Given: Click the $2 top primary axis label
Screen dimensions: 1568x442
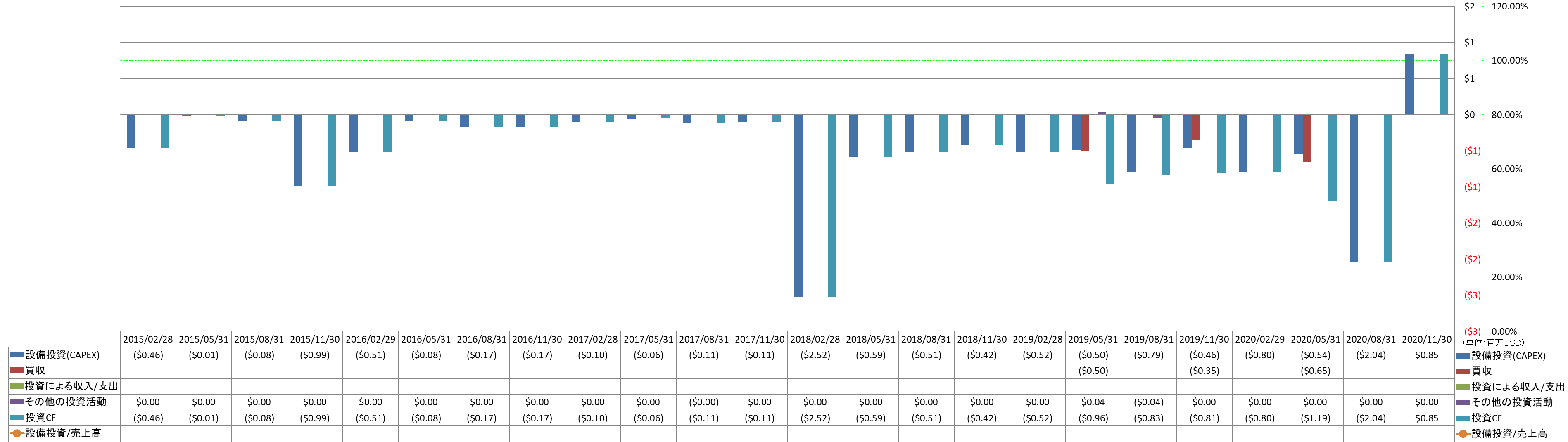Looking at the screenshot, I should (1469, 6).
